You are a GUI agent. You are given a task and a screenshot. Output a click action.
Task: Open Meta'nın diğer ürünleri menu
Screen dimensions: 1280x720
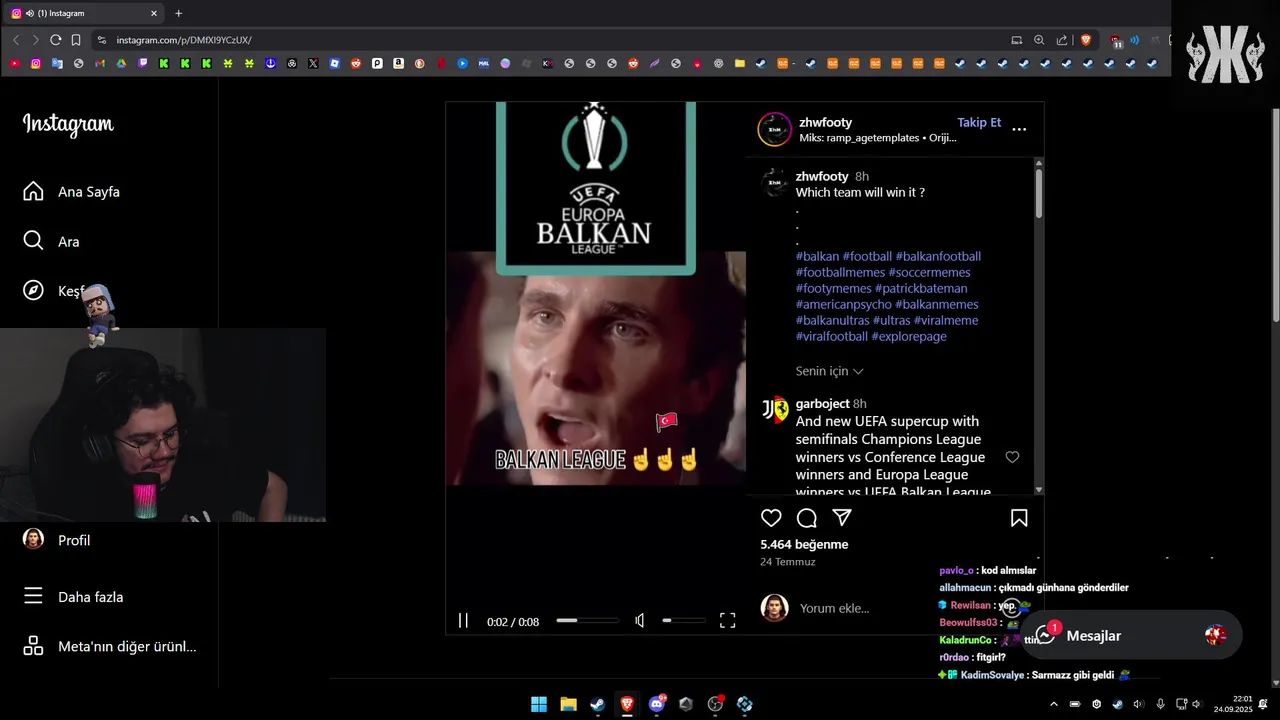coord(110,646)
